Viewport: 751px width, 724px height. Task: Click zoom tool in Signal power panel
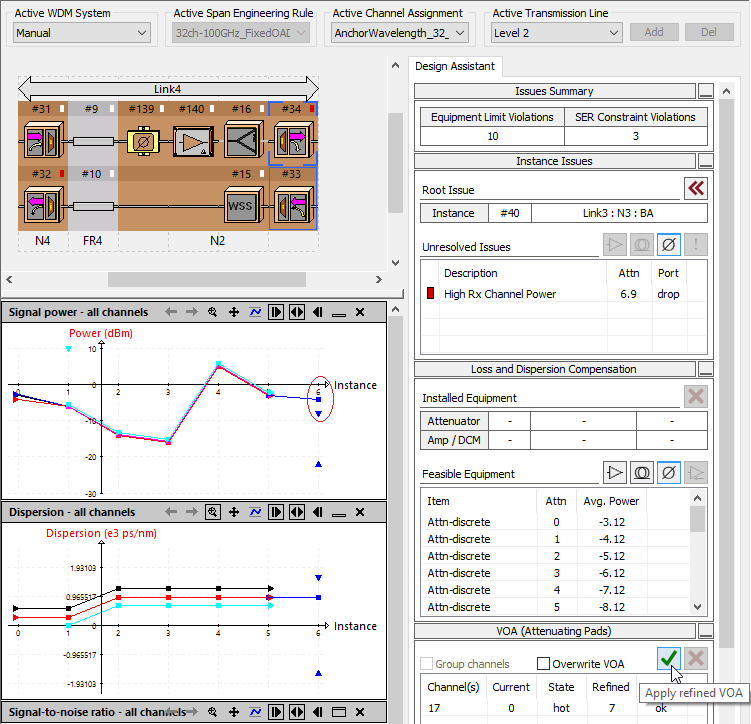(x=213, y=312)
